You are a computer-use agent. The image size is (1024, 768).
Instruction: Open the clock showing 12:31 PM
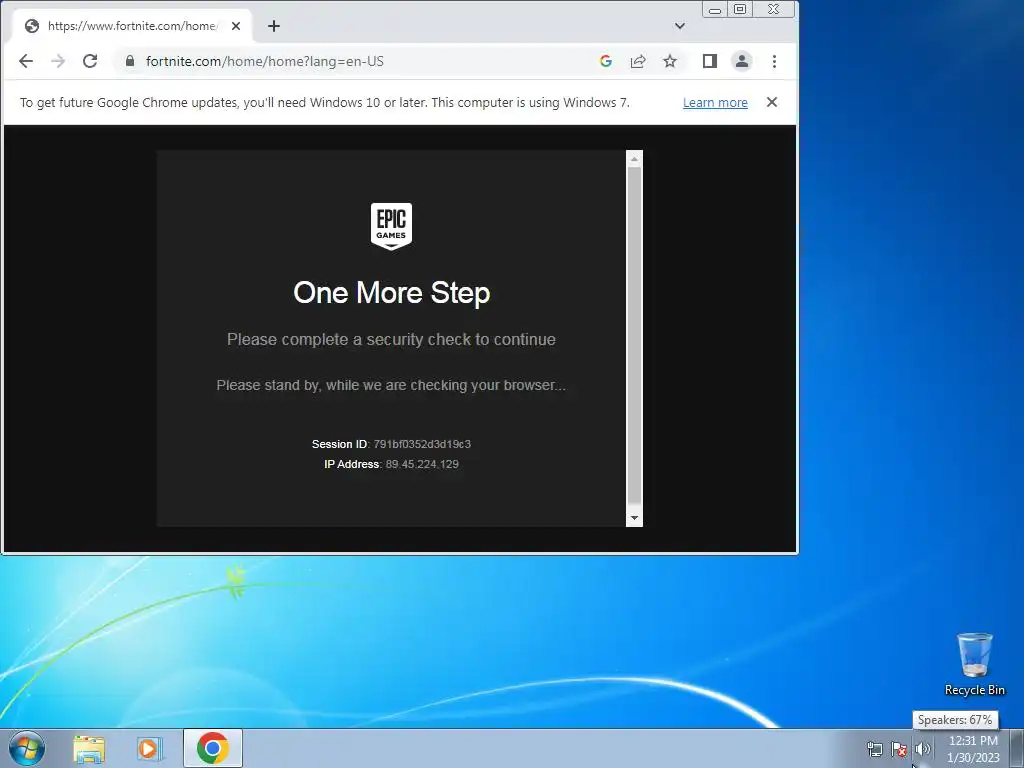coord(973,749)
